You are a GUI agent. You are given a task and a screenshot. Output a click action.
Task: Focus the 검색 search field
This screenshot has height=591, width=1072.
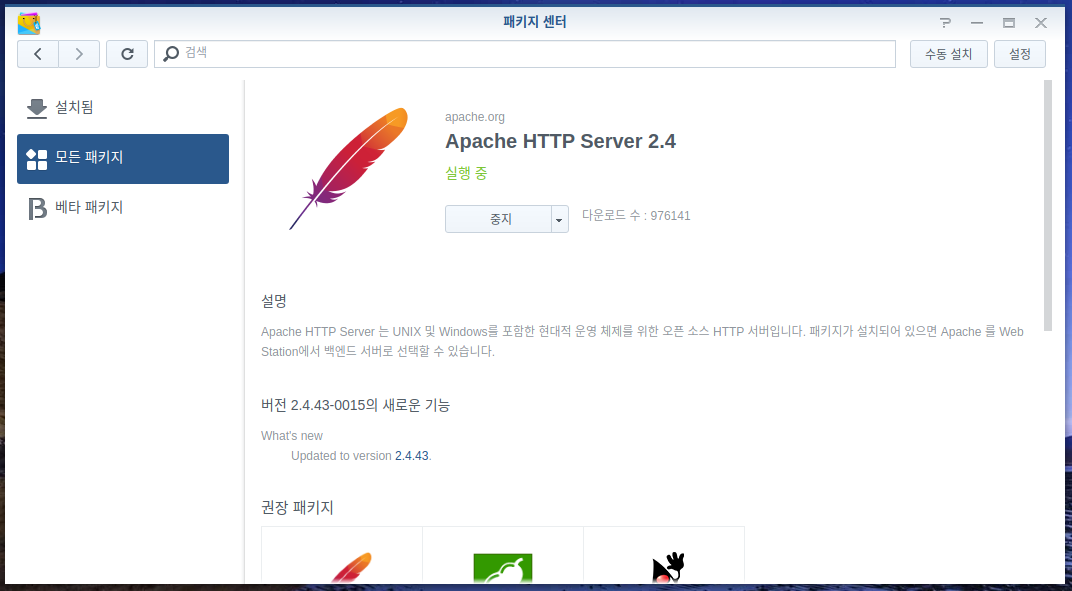pos(524,54)
